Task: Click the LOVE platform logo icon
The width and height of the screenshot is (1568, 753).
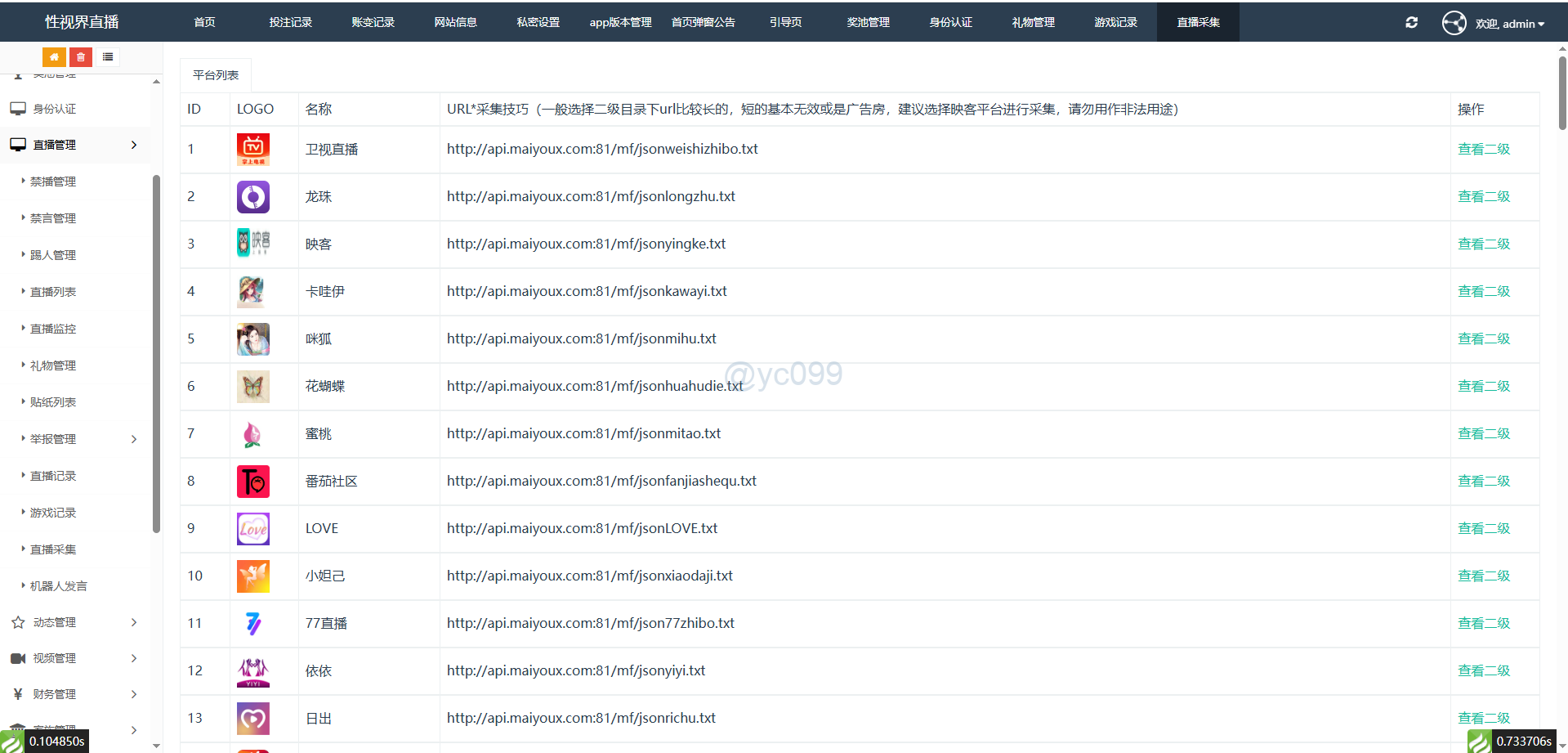Action: (253, 529)
